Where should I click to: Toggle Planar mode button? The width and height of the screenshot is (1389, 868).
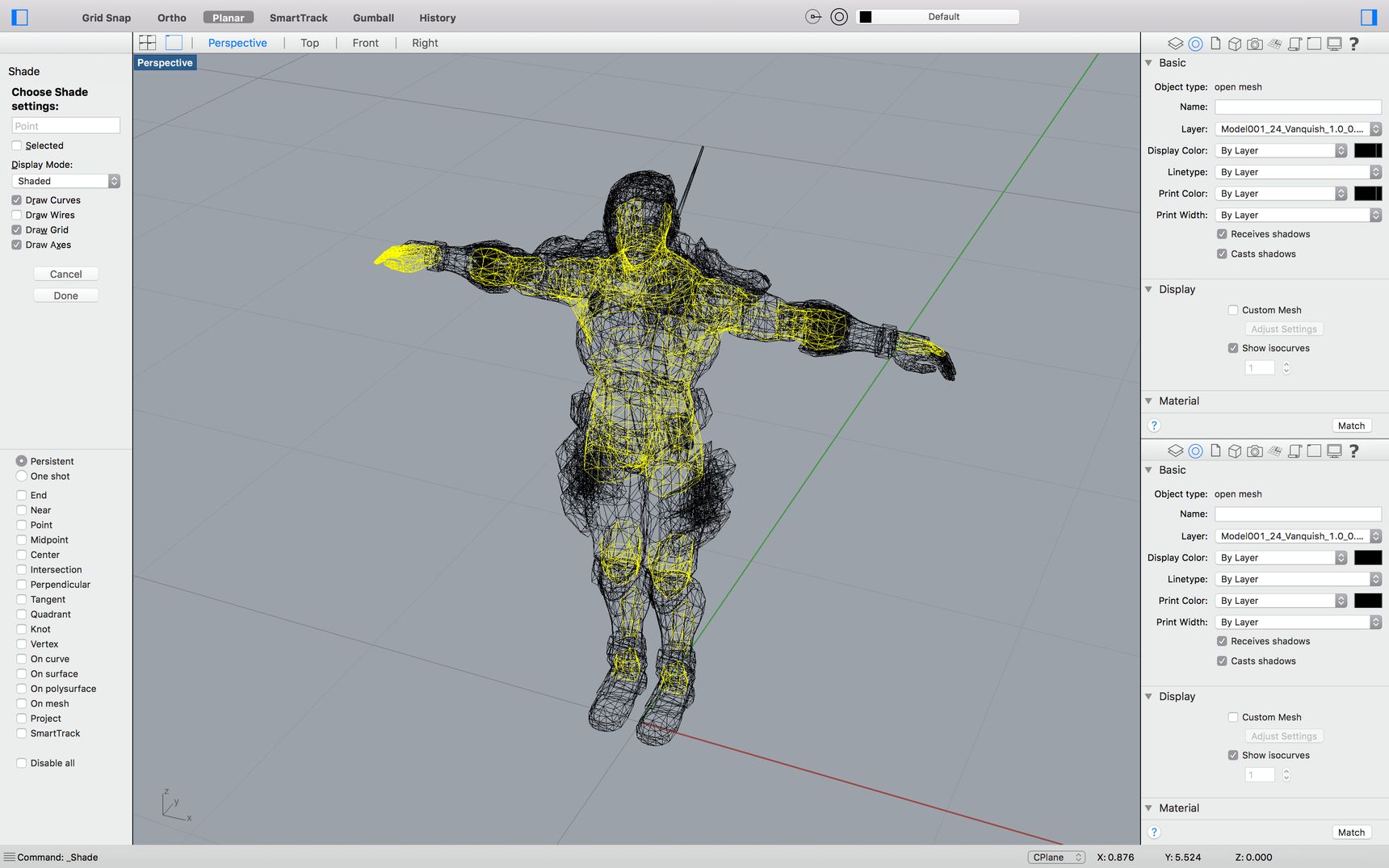click(x=229, y=18)
